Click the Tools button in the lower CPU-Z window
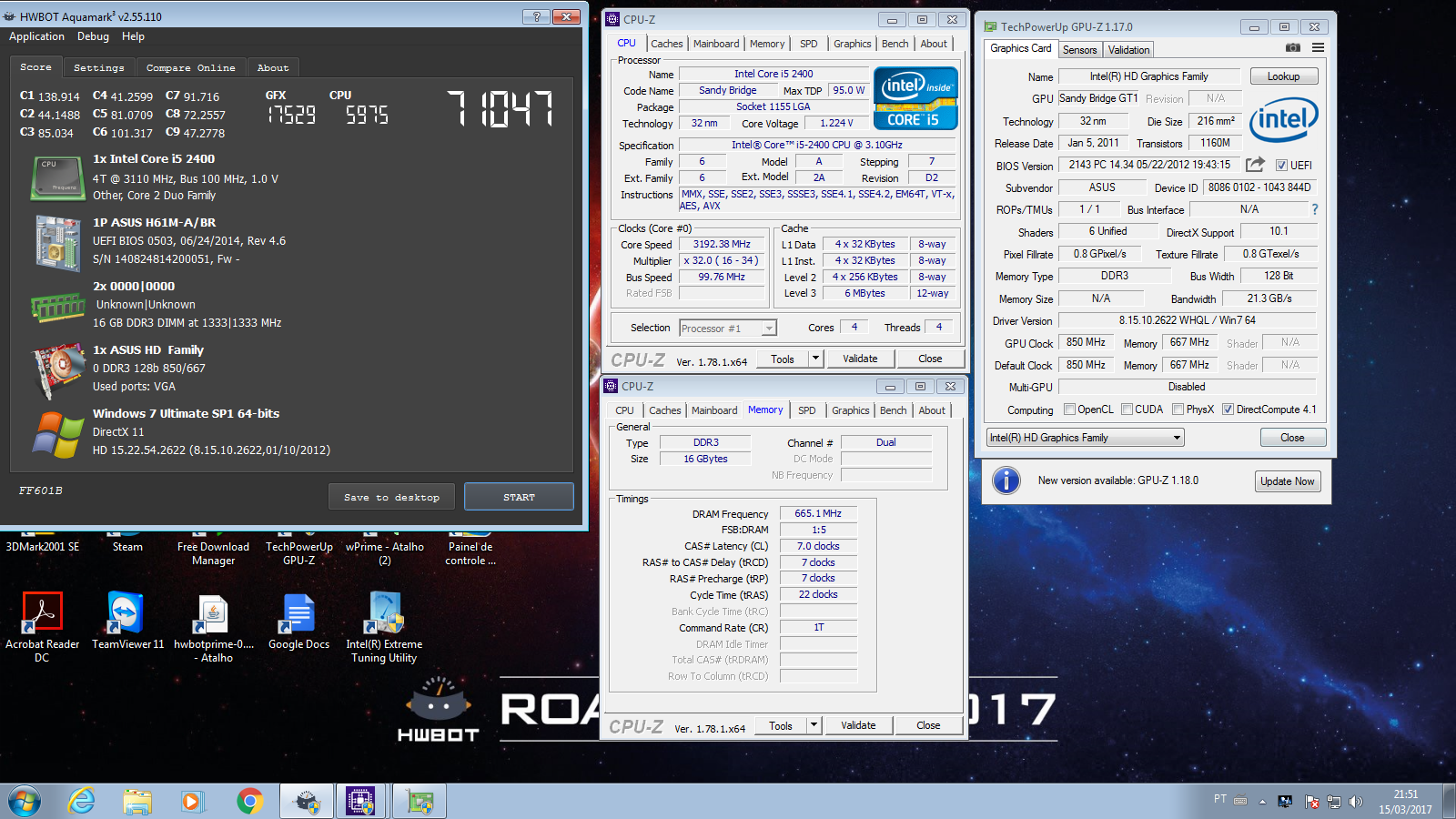 click(x=781, y=725)
